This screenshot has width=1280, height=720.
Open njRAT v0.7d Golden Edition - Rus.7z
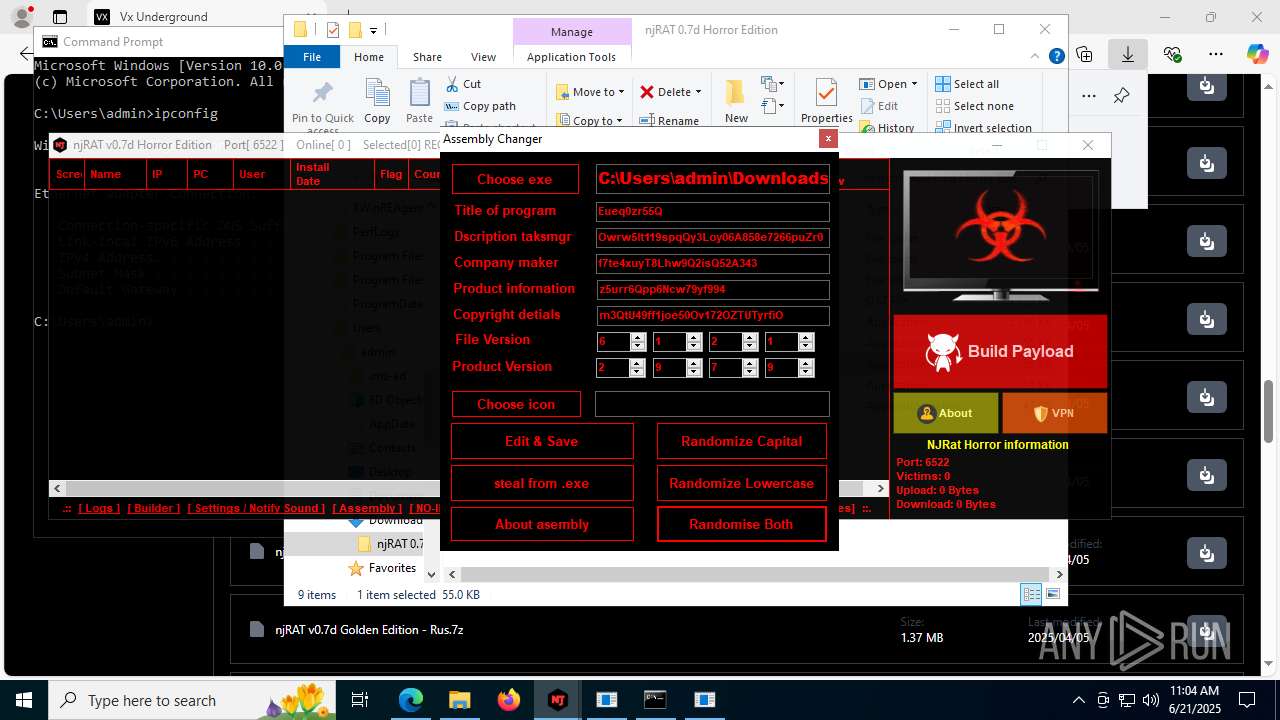point(369,630)
